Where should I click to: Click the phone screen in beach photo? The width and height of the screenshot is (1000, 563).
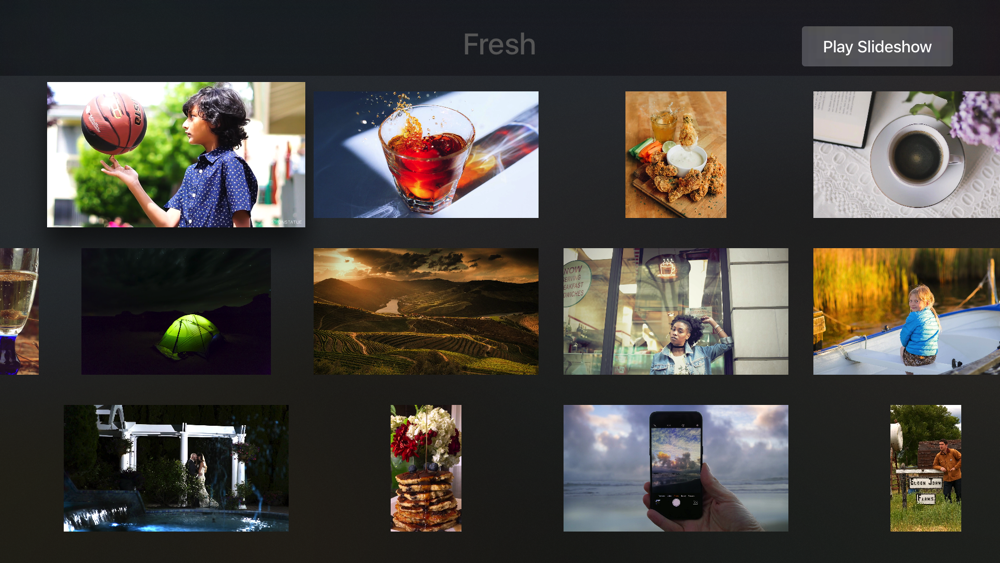tap(675, 457)
